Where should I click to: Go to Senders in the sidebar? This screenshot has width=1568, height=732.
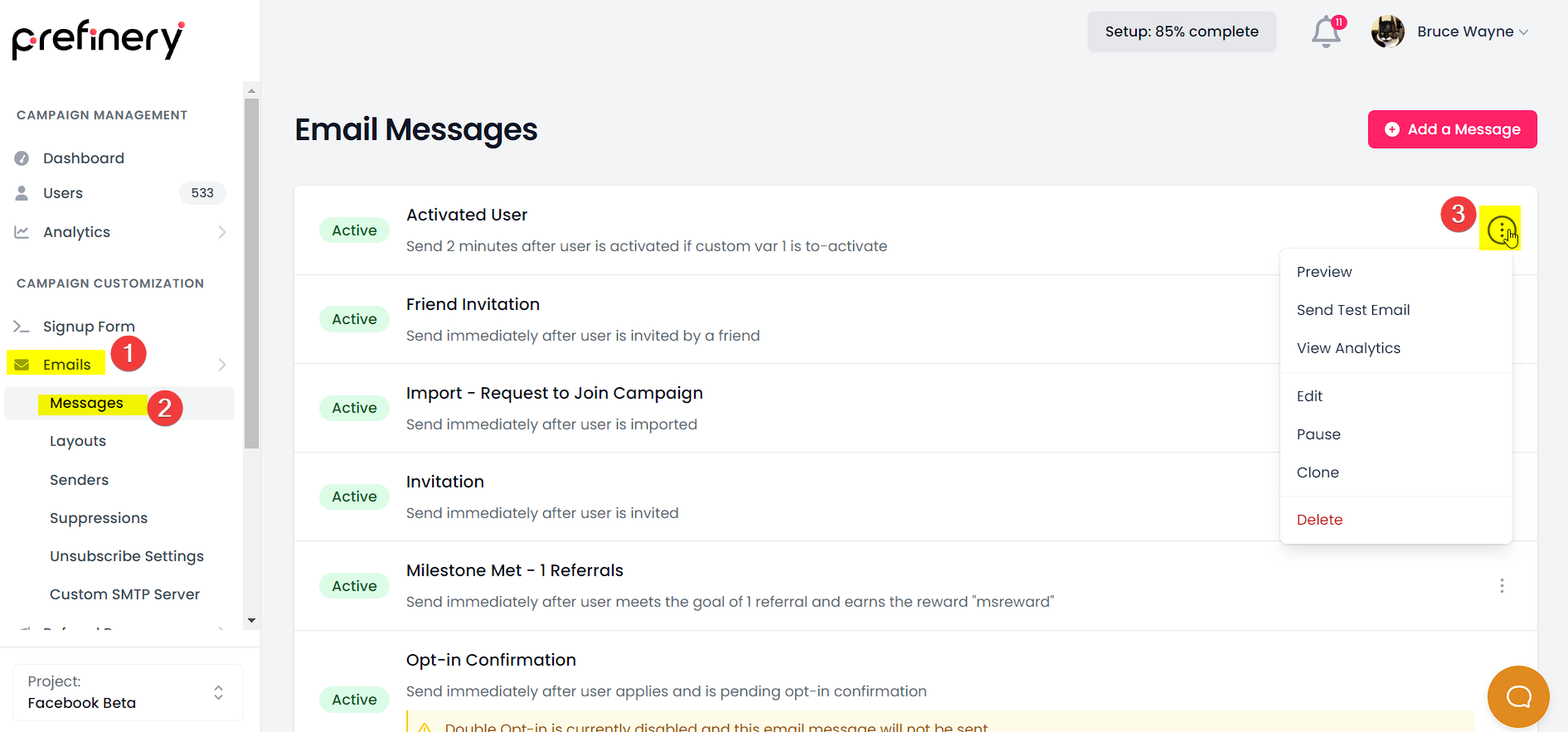tap(79, 480)
